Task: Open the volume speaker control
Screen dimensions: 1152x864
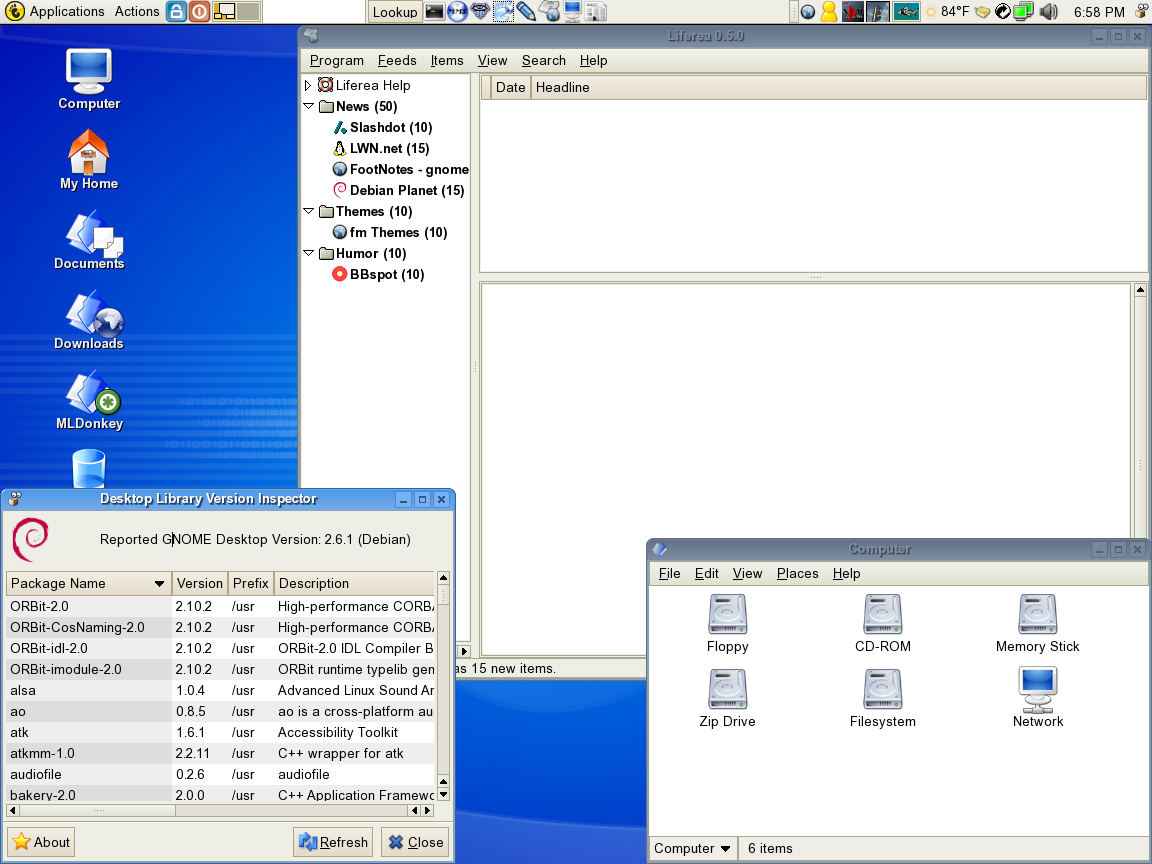Action: click(1049, 11)
